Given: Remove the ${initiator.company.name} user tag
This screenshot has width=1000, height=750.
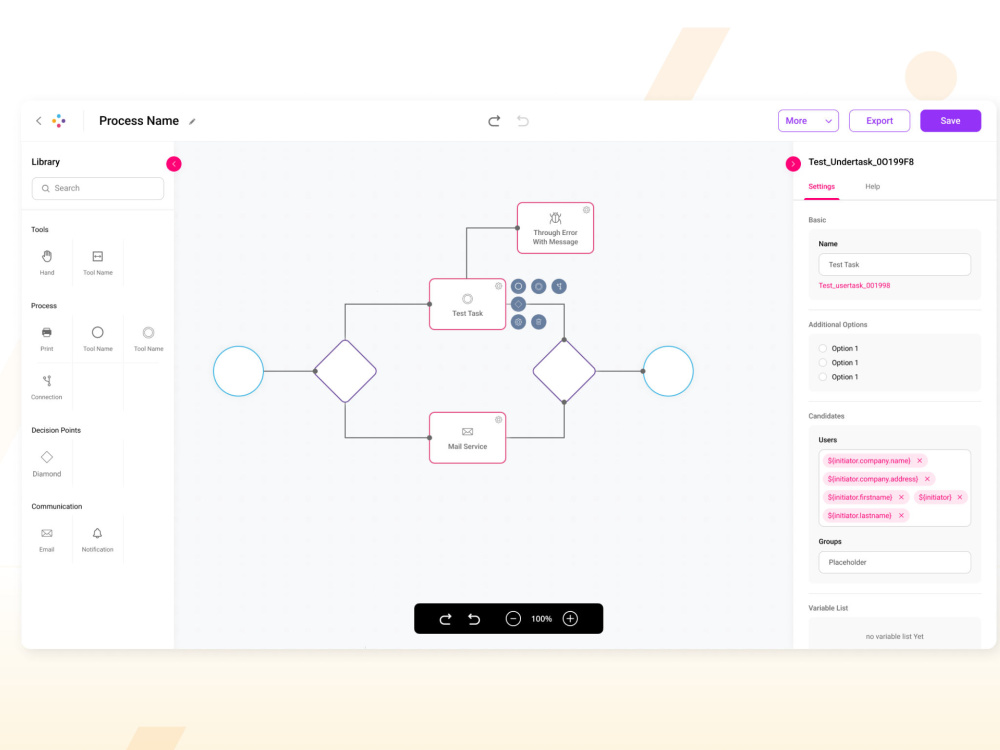Looking at the screenshot, I should pyautogui.click(x=920, y=460).
